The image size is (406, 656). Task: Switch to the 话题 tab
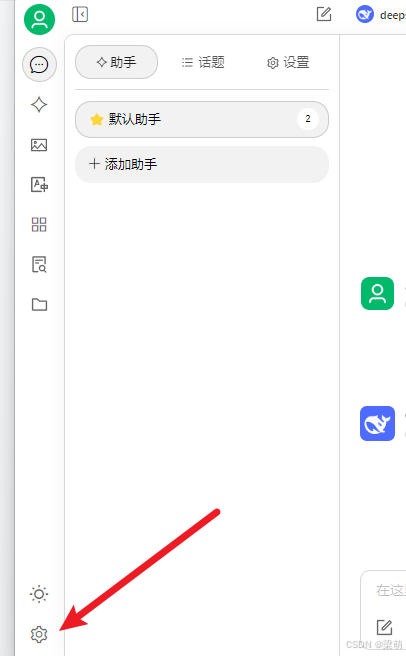coord(203,62)
